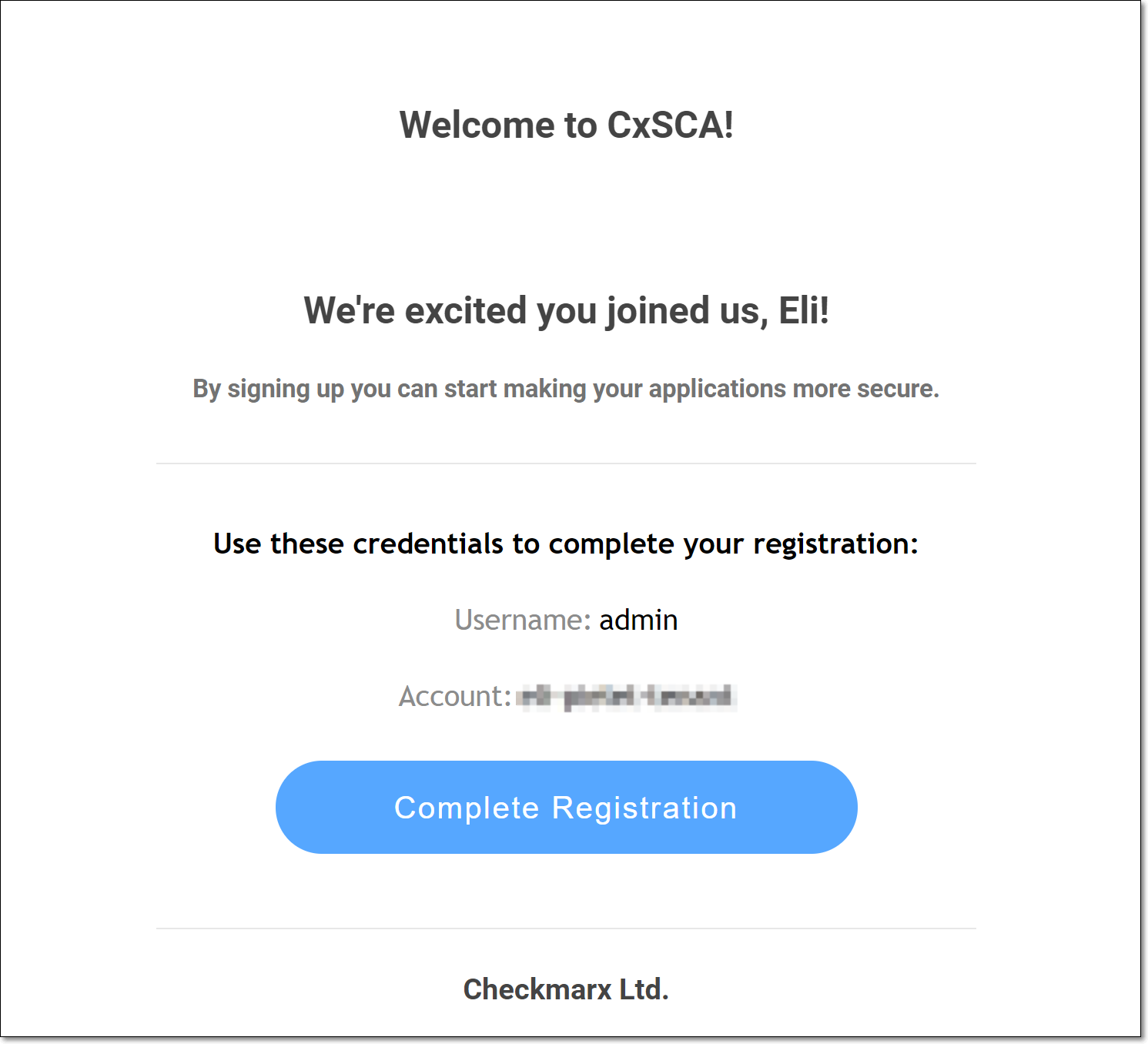The height and width of the screenshot is (1044, 1148).
Task: Click the word Eli in the greeting
Action: (x=799, y=311)
